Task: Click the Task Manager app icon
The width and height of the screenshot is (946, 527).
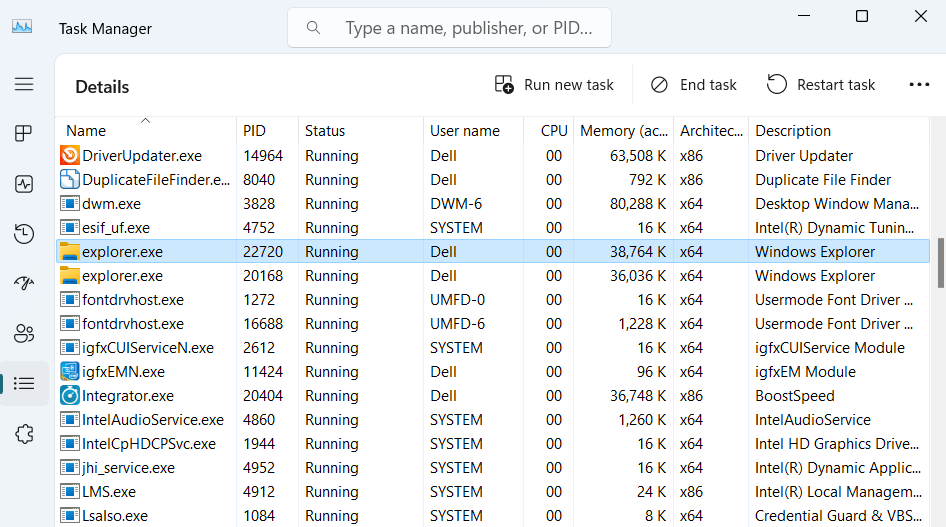Action: 22,27
